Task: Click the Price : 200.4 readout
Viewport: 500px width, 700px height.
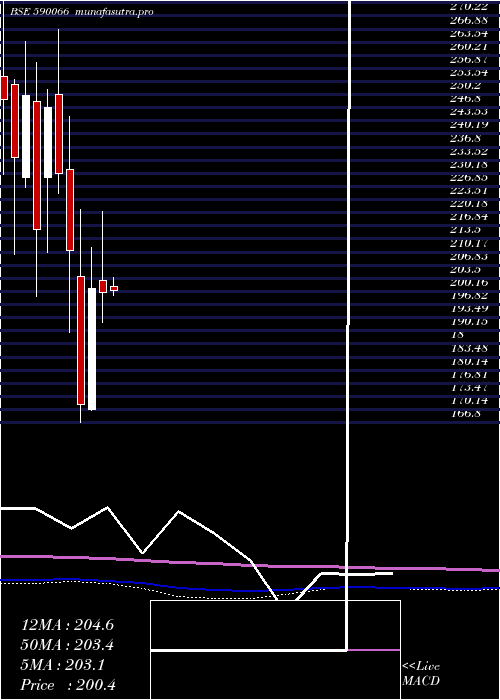Action: point(68,685)
